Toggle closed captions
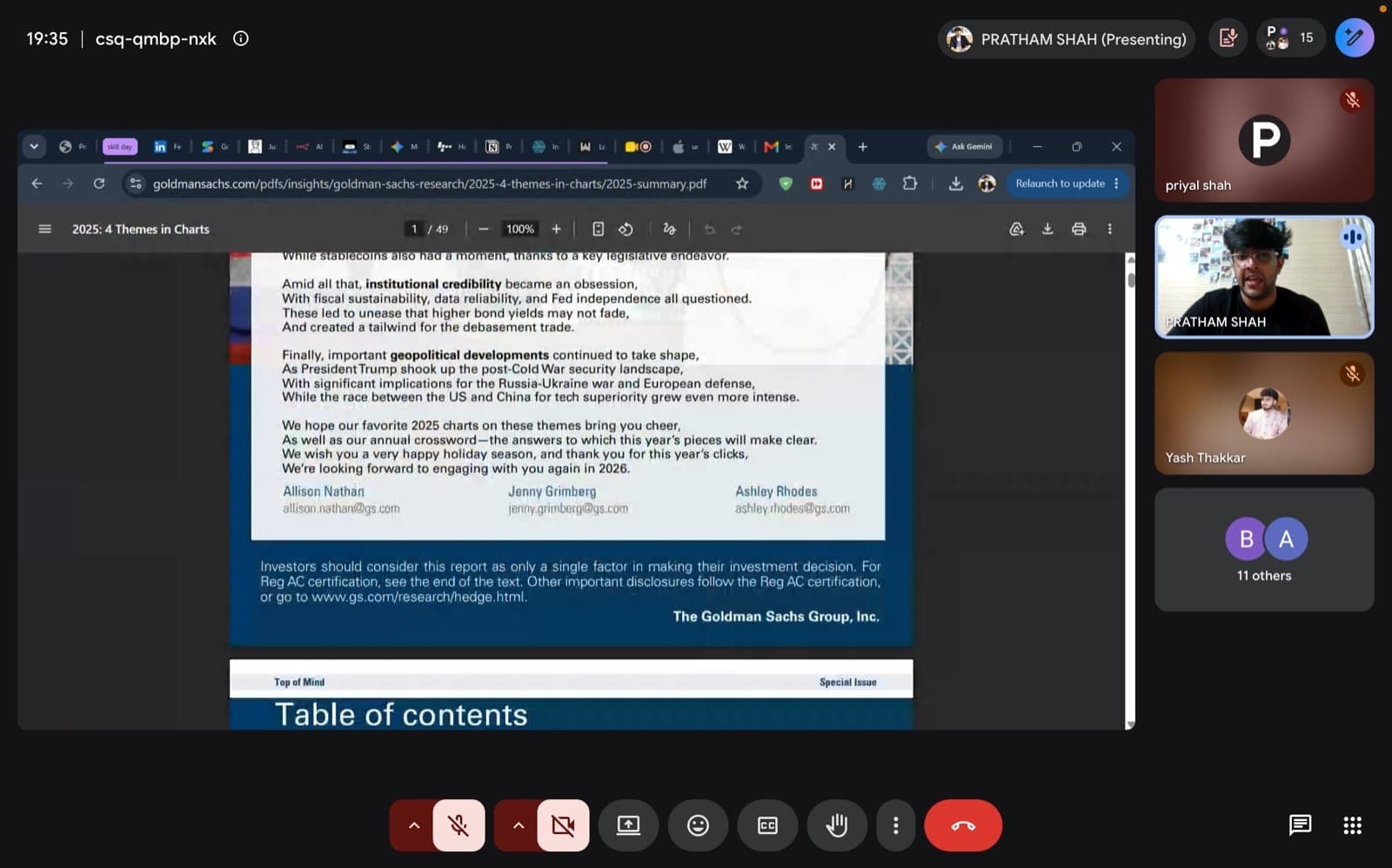Image resolution: width=1392 pixels, height=868 pixels. tap(767, 825)
